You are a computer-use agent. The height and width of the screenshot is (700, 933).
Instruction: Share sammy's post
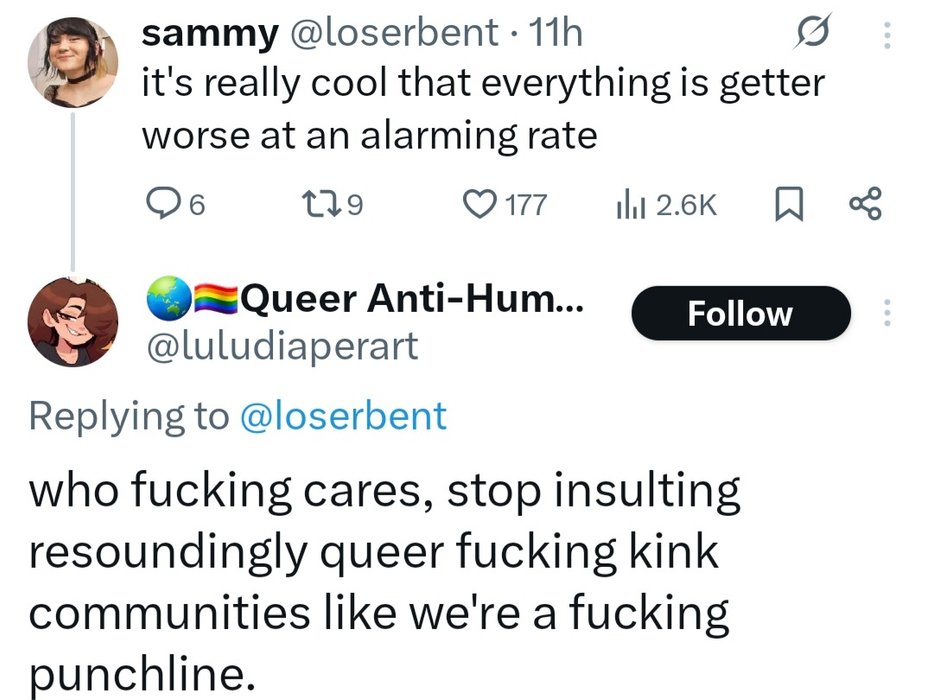tap(865, 205)
